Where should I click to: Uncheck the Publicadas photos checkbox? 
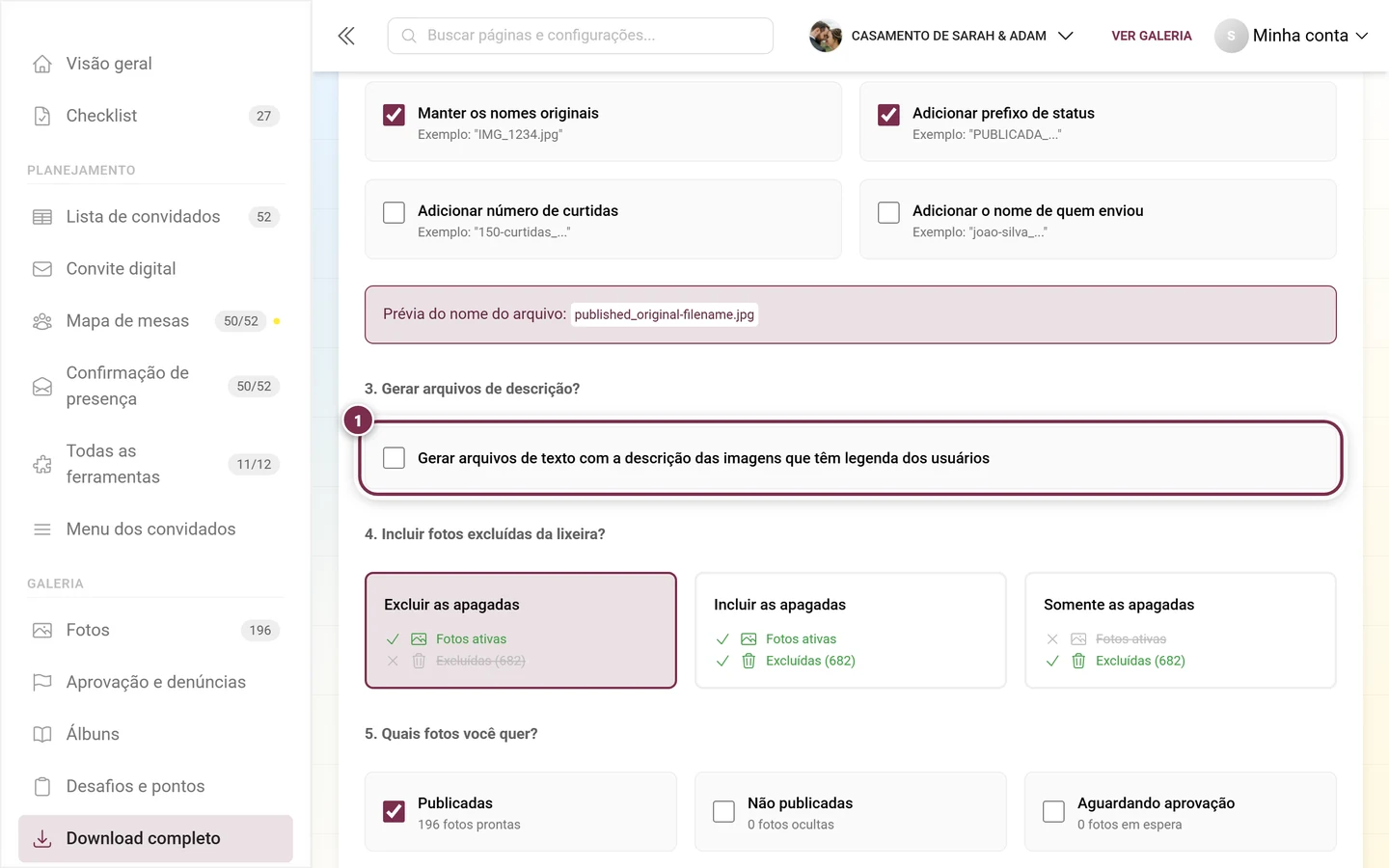point(394,812)
